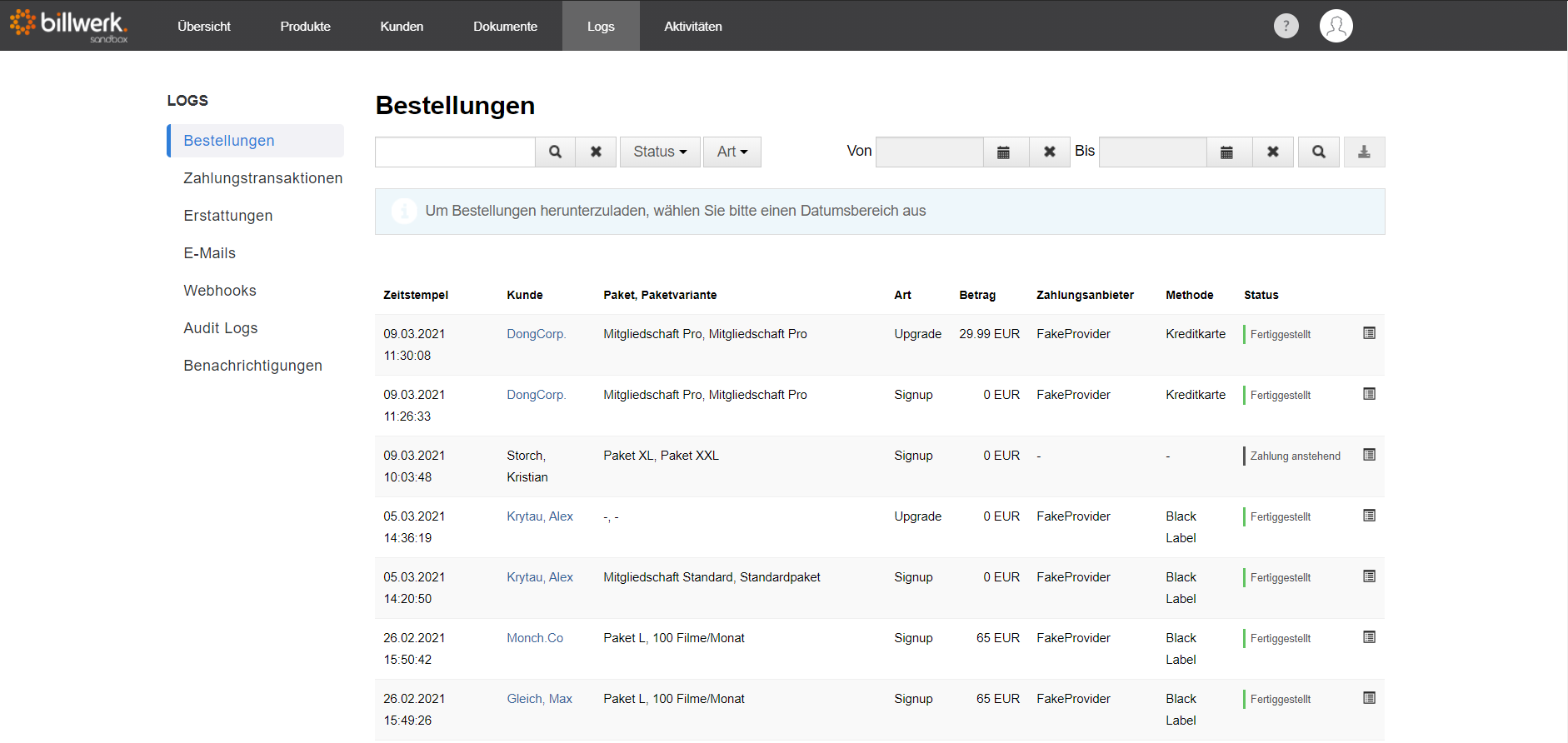Clear the Bis date field

1273,152
